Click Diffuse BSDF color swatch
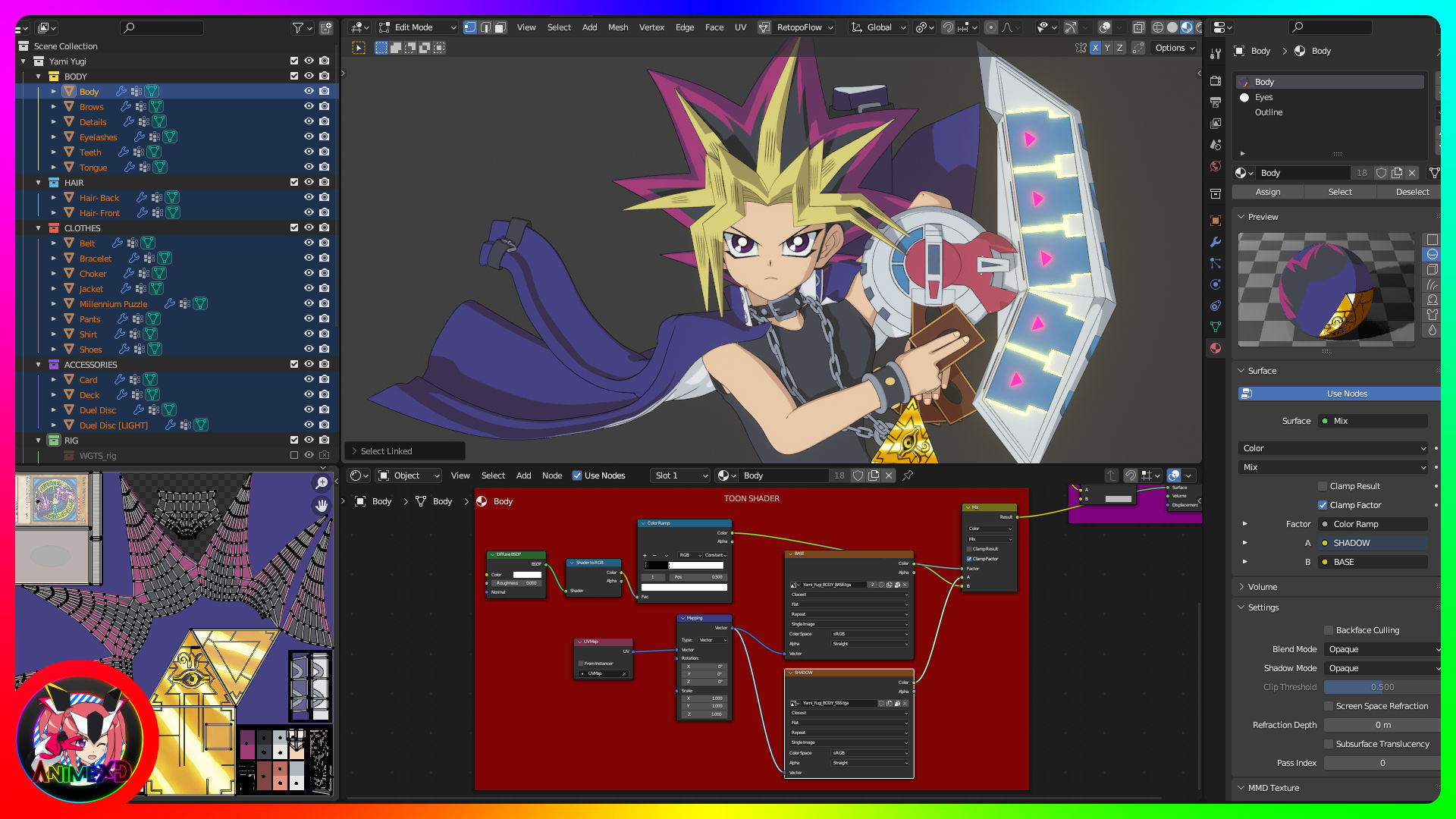This screenshot has width=1456, height=819. pyautogui.click(x=527, y=575)
